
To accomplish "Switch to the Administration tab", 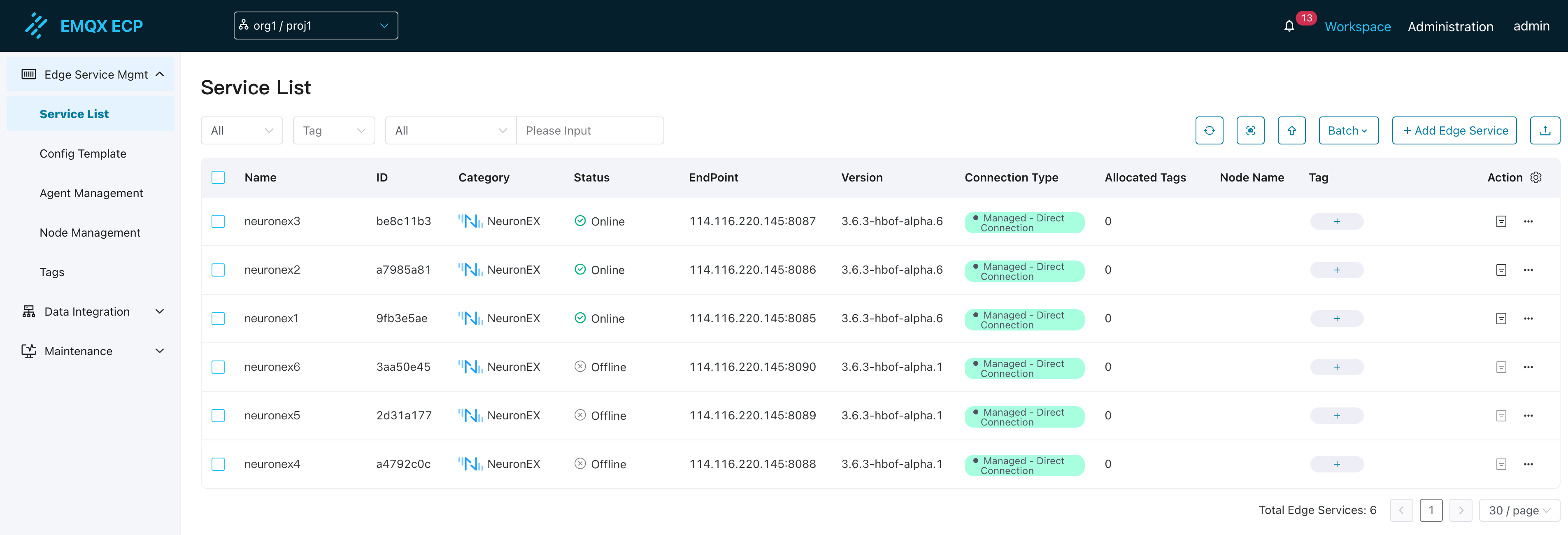I will [x=1450, y=26].
